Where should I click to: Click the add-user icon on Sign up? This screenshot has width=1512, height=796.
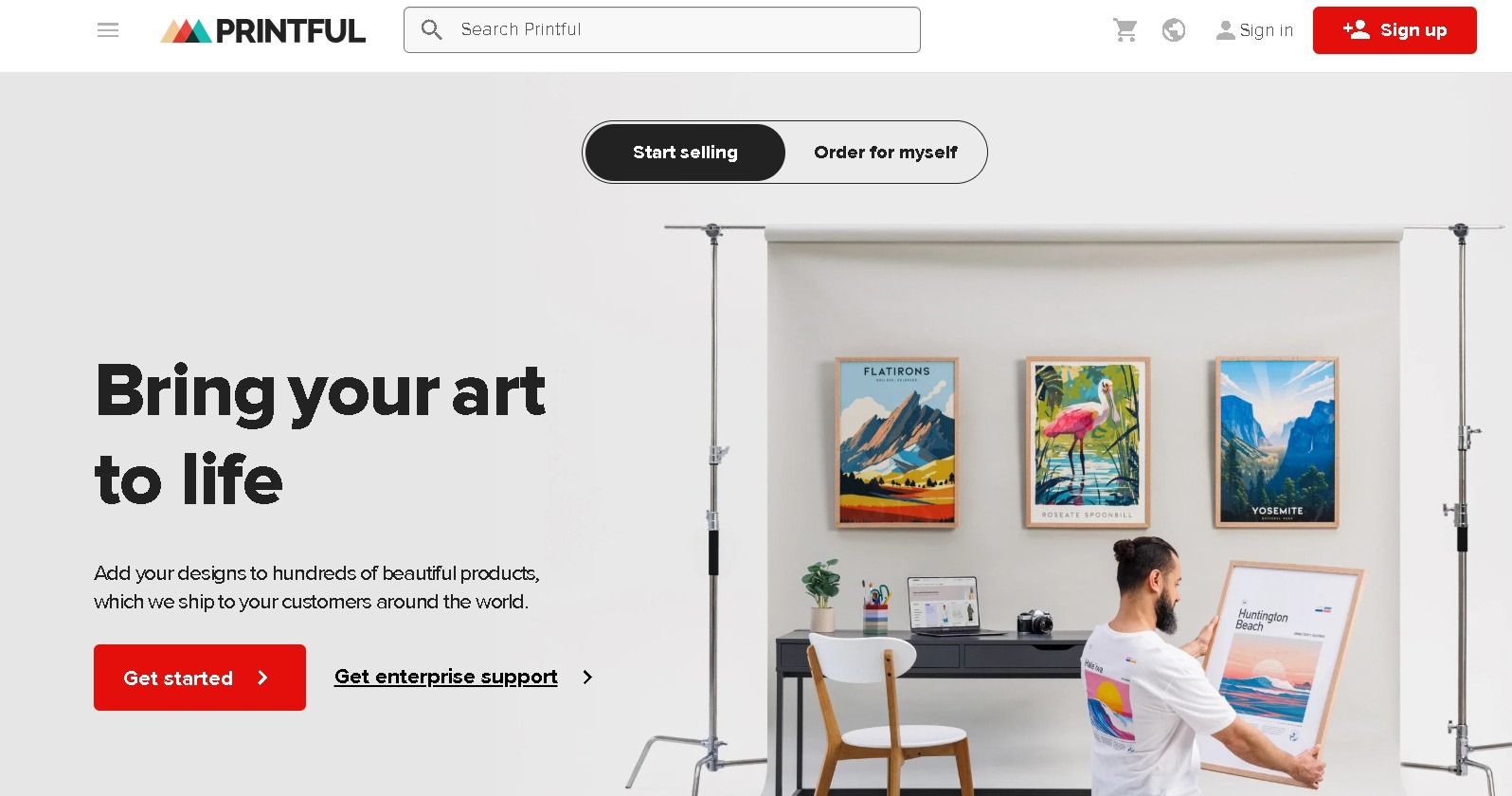1357,29
